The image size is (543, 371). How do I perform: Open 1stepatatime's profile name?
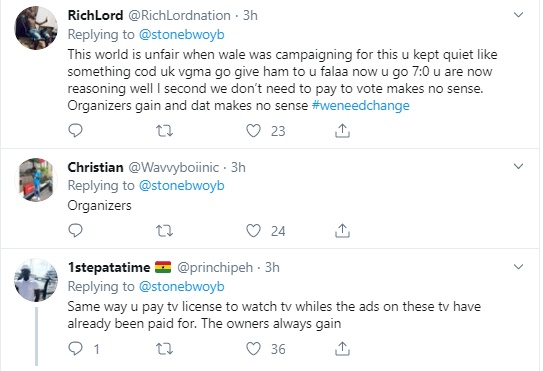pos(109,267)
